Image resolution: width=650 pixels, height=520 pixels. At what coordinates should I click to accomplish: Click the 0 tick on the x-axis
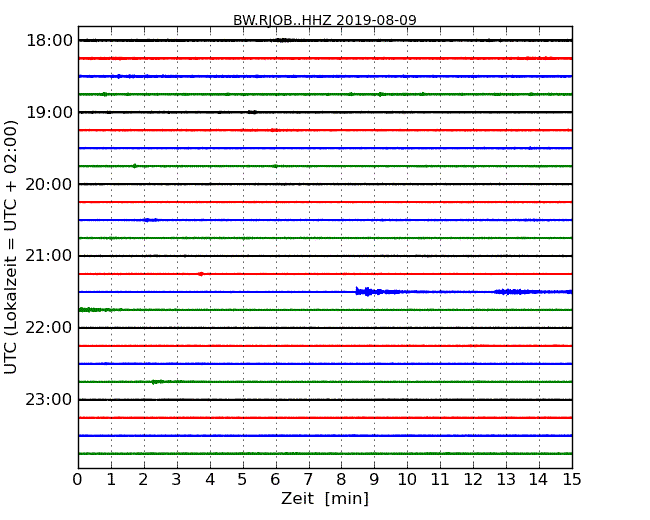[78, 480]
